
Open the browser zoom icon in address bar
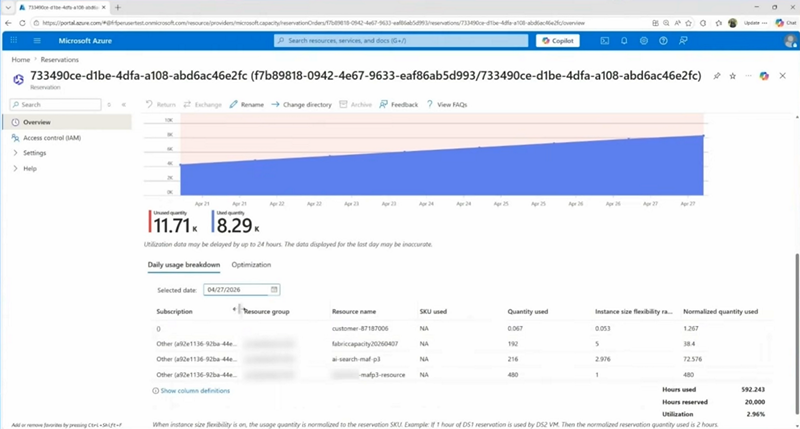click(x=666, y=23)
